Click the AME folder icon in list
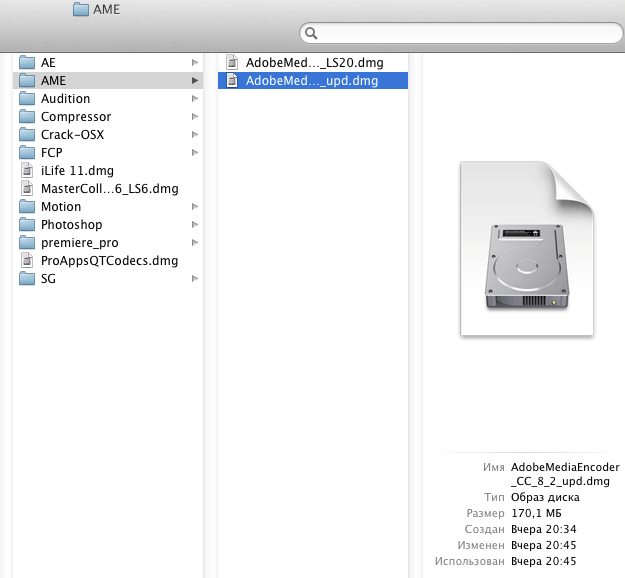625x578 pixels. 27,81
